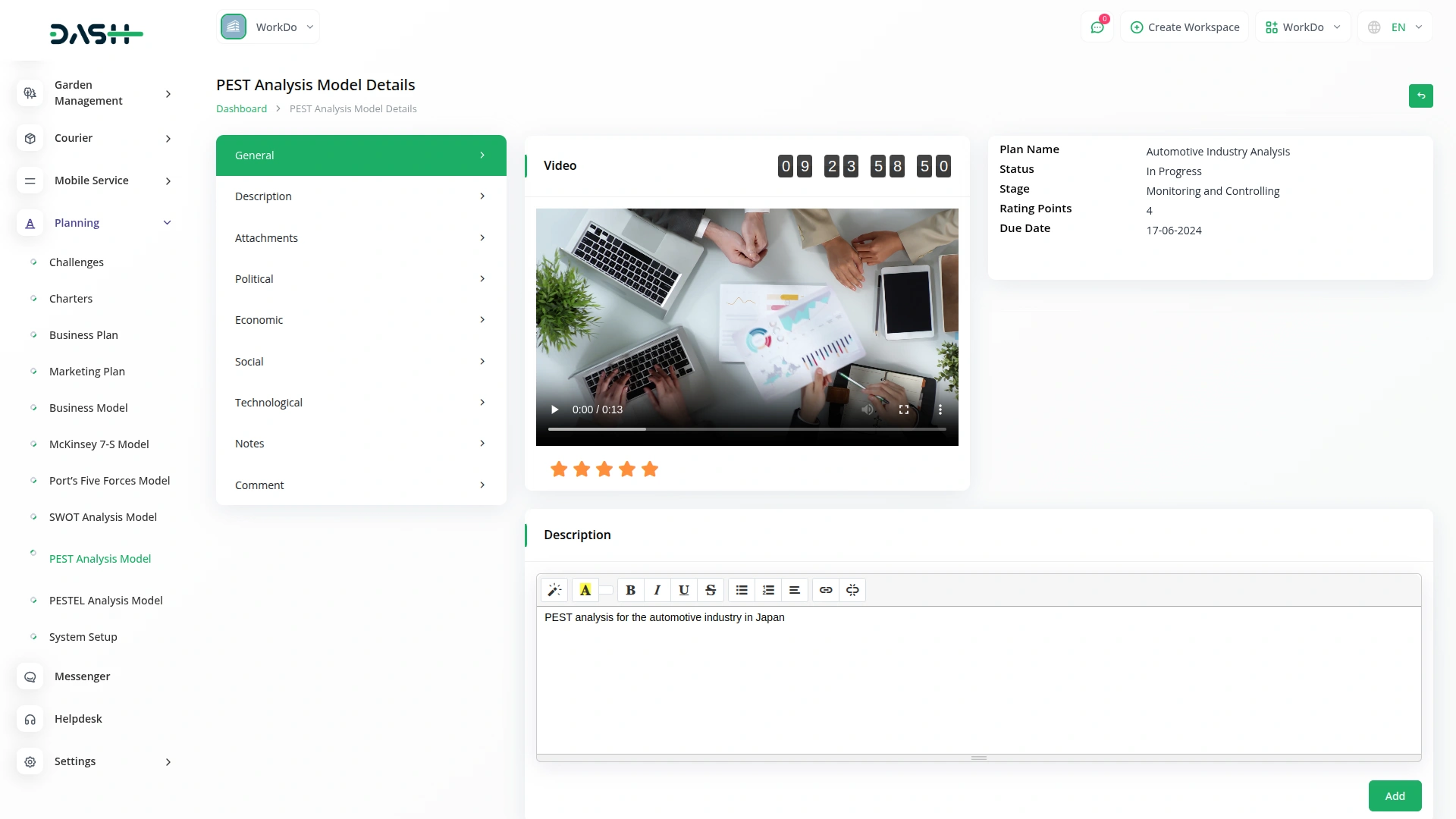Toggle video fullscreen mode

click(x=904, y=409)
